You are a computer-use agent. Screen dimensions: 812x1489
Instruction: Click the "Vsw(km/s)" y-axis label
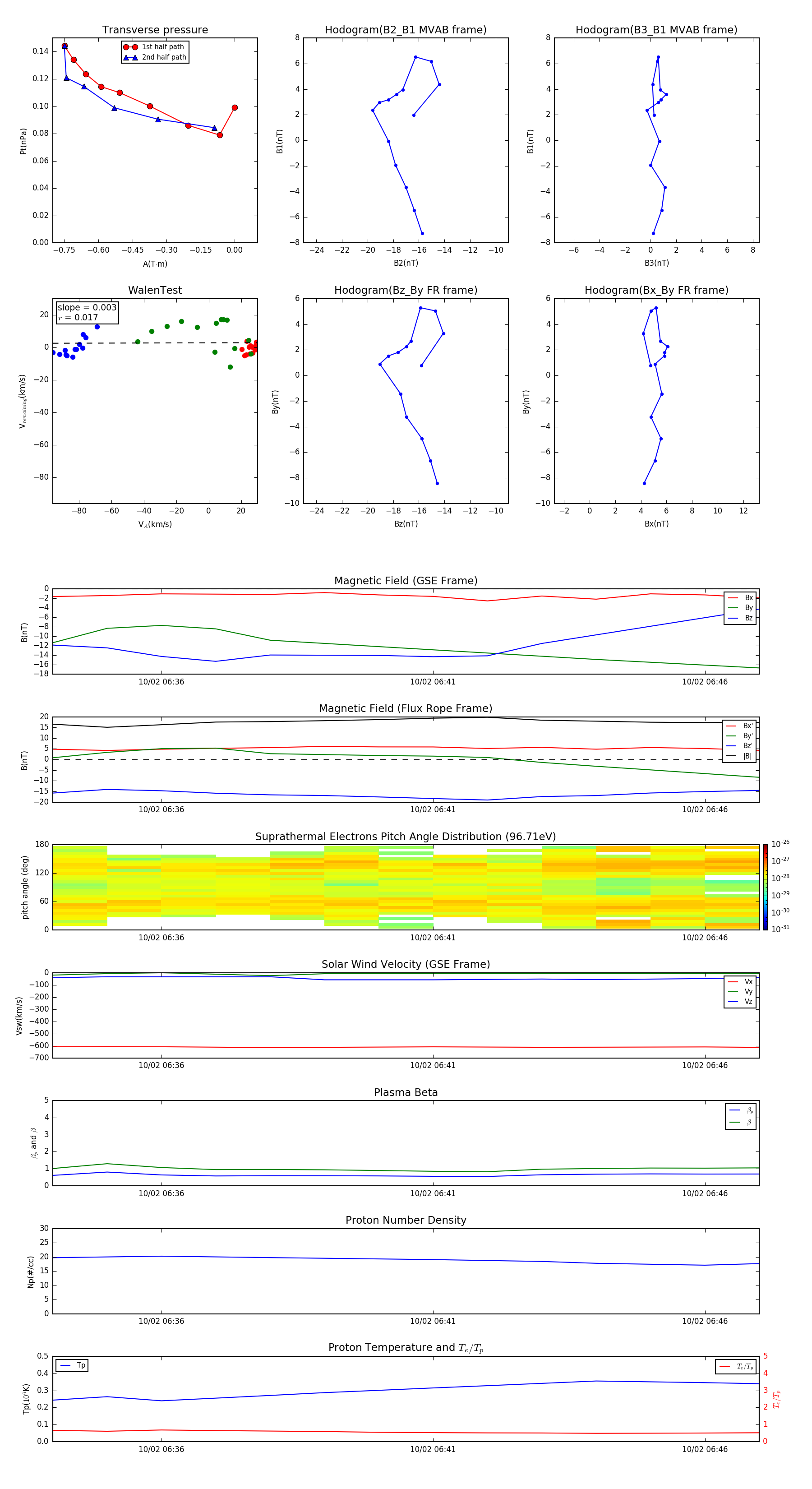click(x=18, y=1016)
